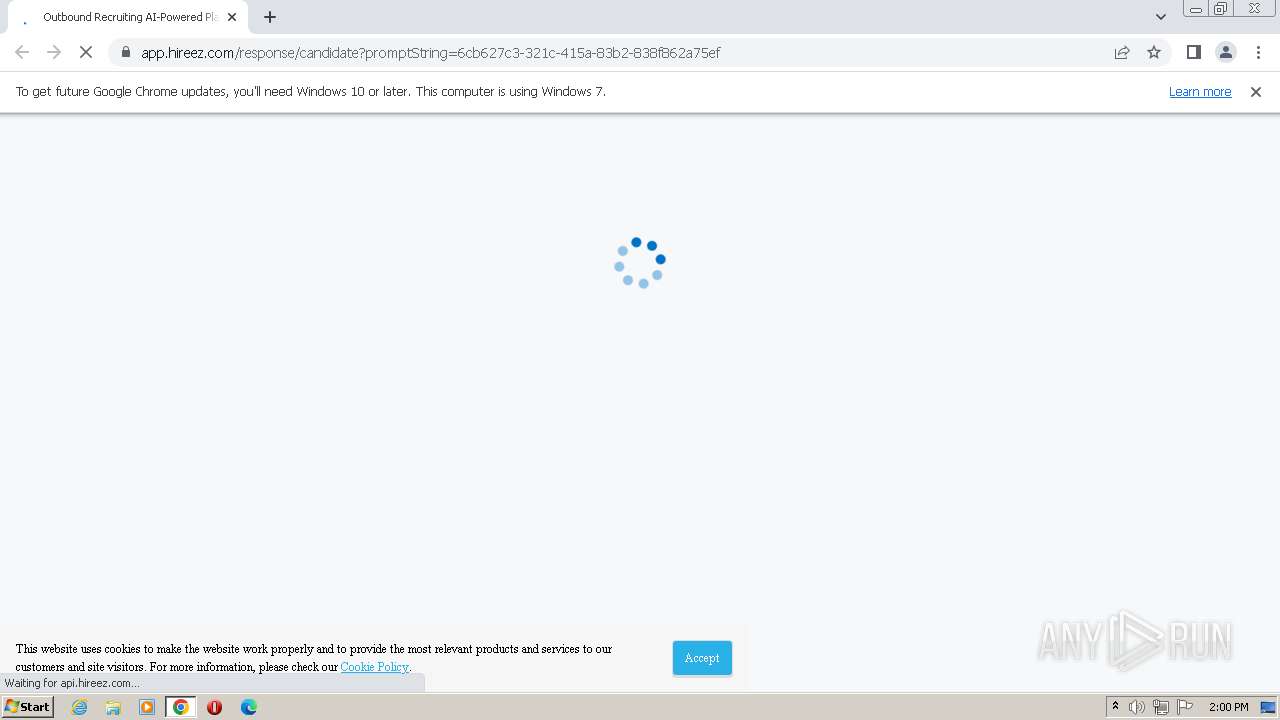This screenshot has width=1280, height=720.
Task: Open the Windows Start menu
Action: pos(27,707)
